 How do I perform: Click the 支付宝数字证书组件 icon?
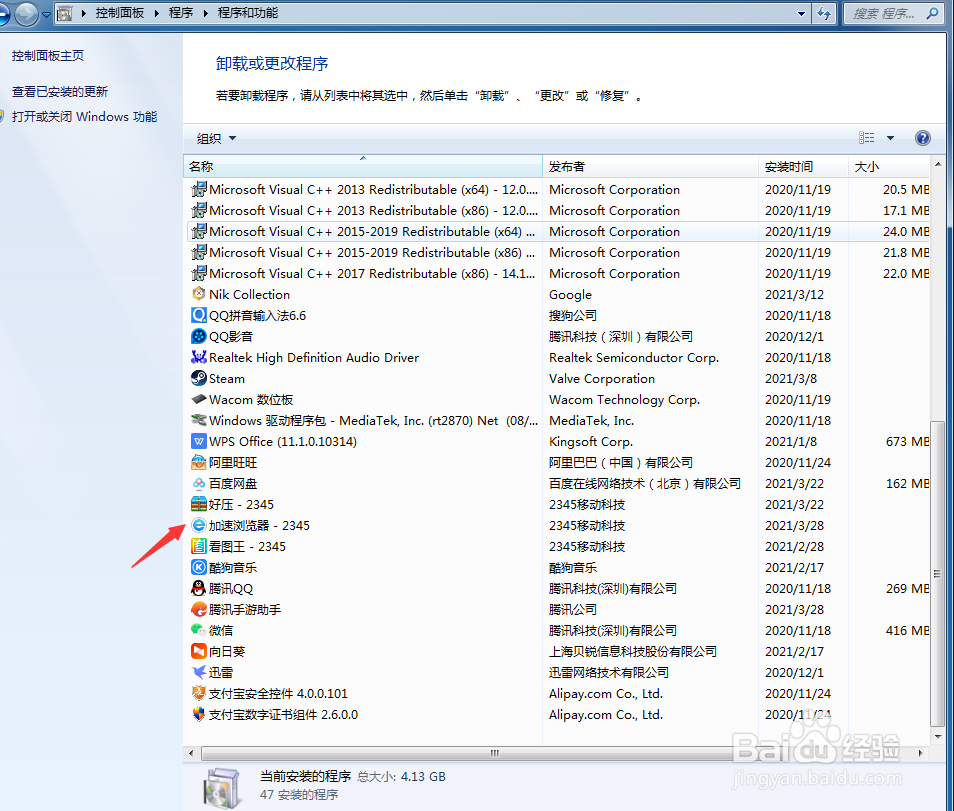198,714
